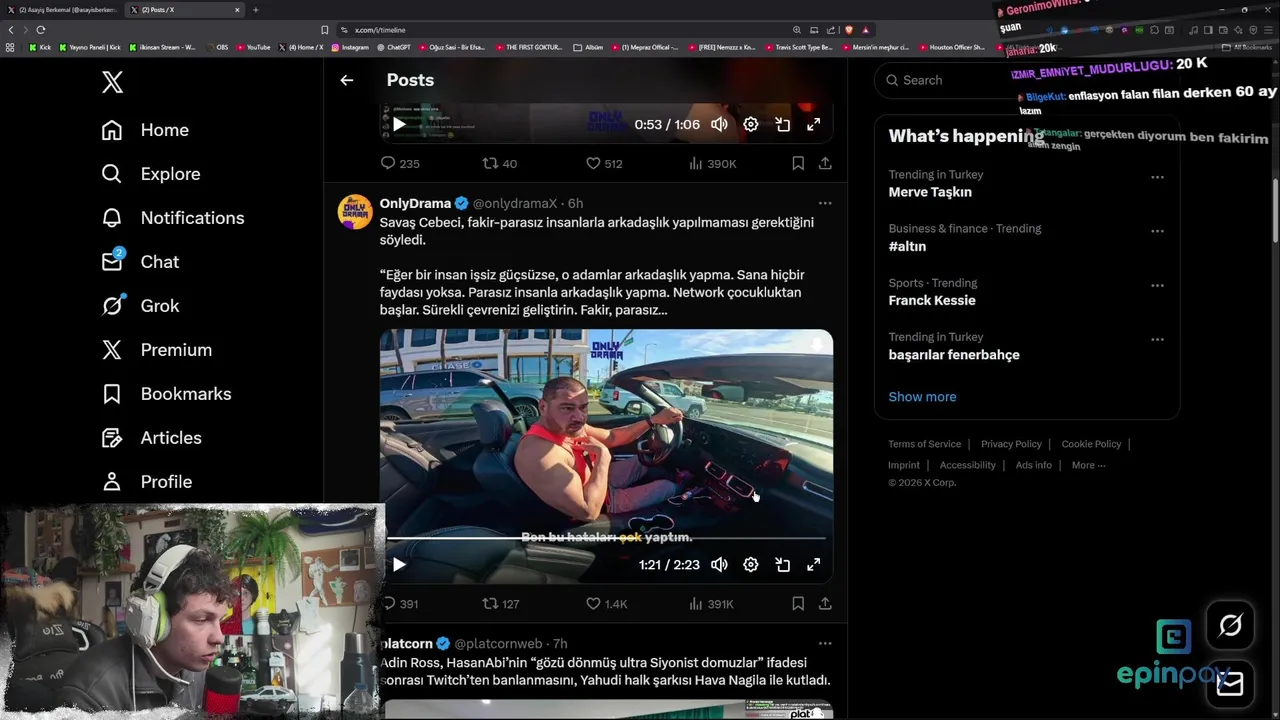
Task: Share the post with 512 likes
Action: pos(825,163)
